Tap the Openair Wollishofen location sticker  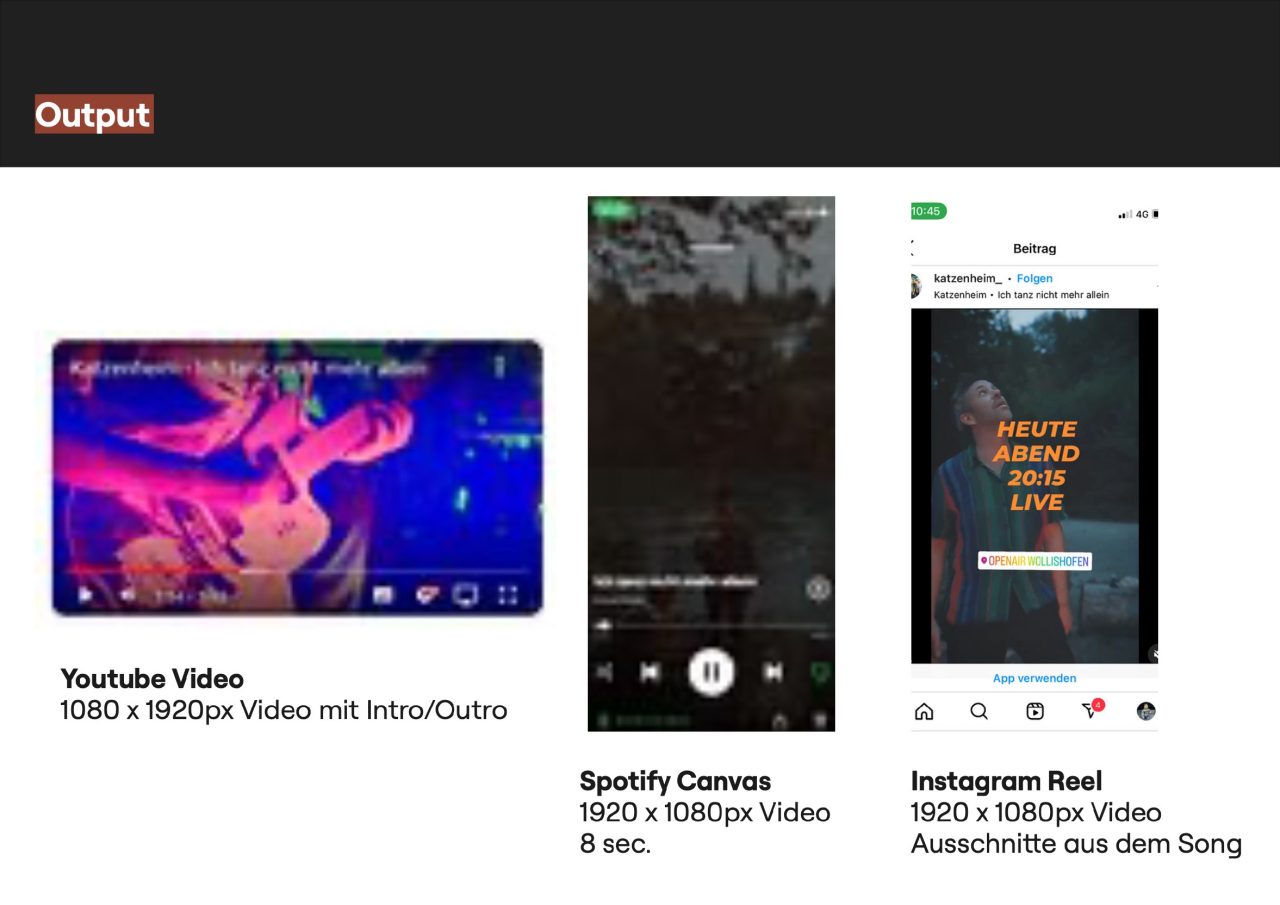pos(1035,561)
